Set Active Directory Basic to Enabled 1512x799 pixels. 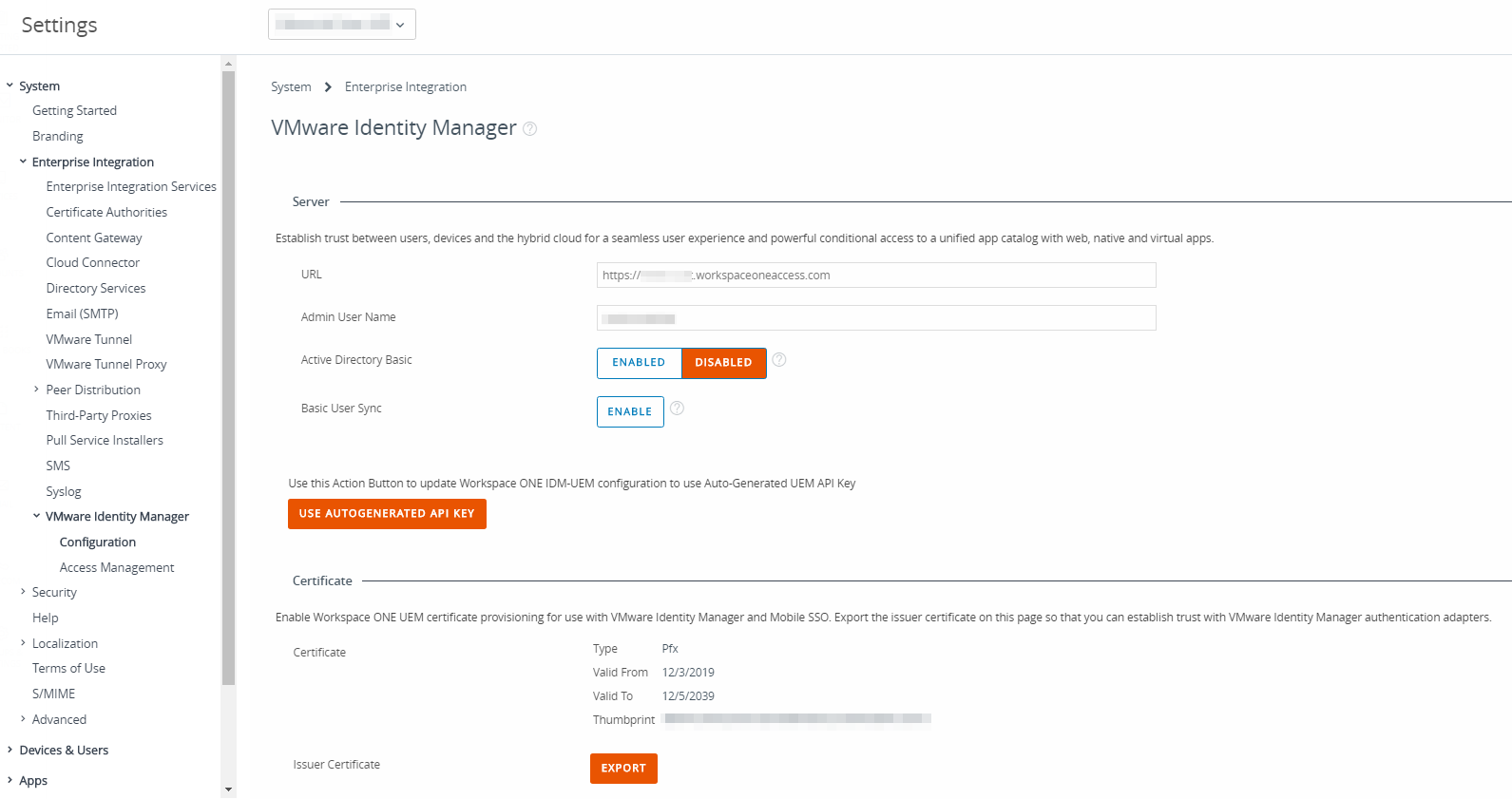[639, 363]
